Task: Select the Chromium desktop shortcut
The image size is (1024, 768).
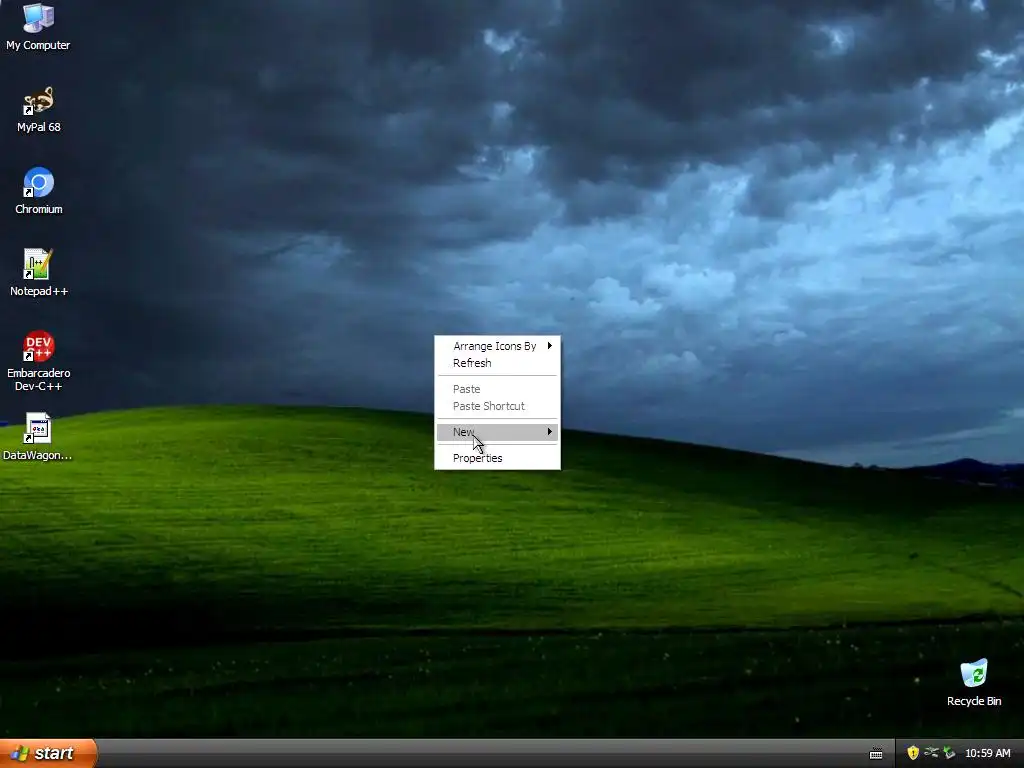Action: 38,191
